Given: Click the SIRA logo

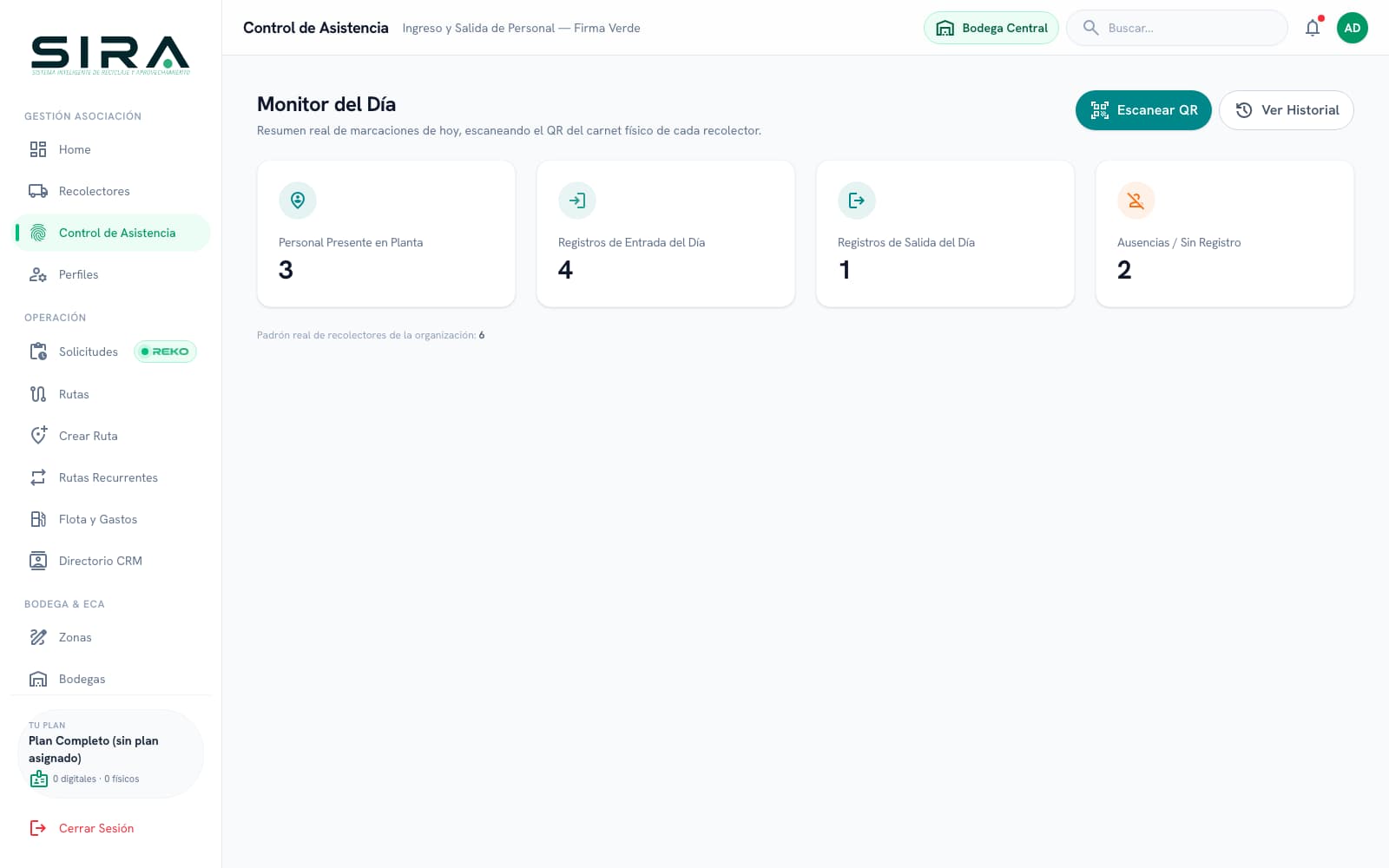Looking at the screenshot, I should coord(110,55).
